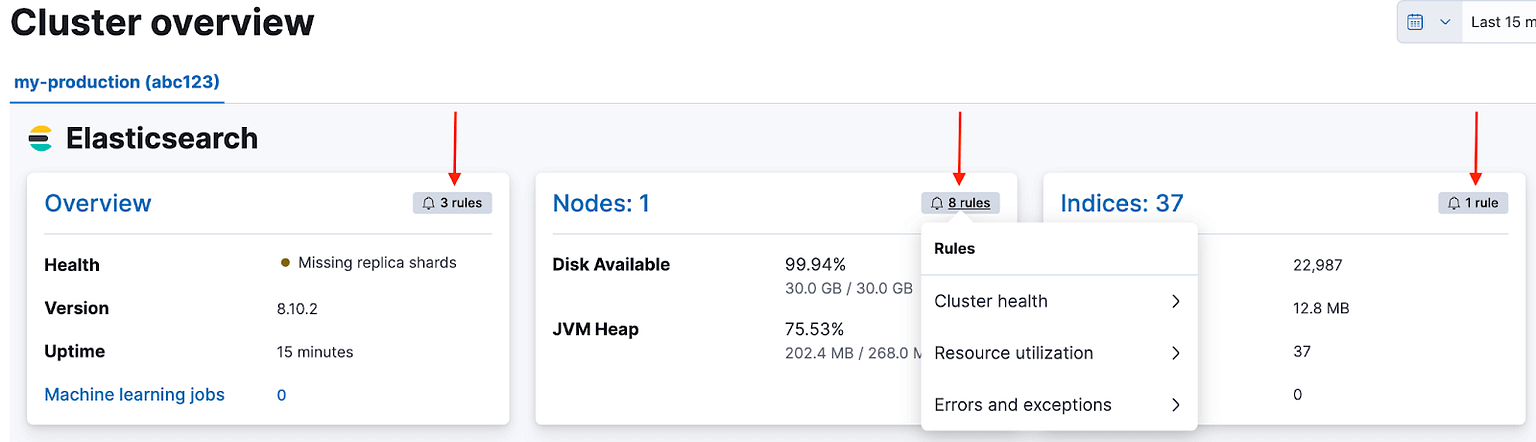The height and width of the screenshot is (442, 1536).
Task: Expand Errors and exceptions chevron arrow
Action: (1176, 405)
